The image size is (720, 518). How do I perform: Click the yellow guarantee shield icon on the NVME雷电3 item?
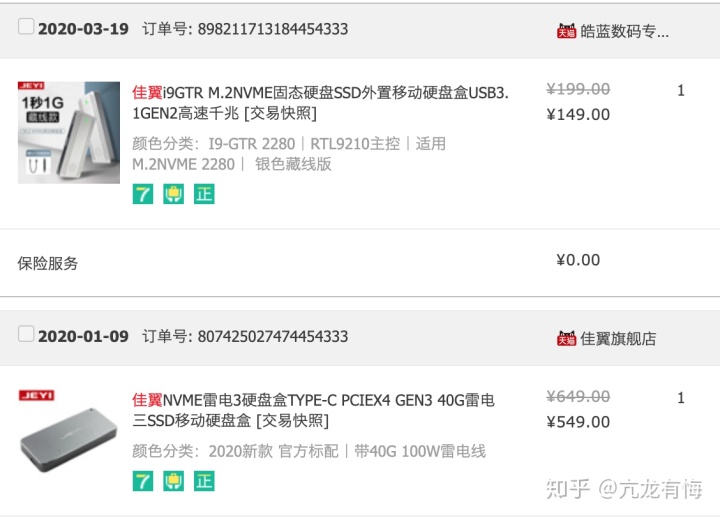coord(174,481)
